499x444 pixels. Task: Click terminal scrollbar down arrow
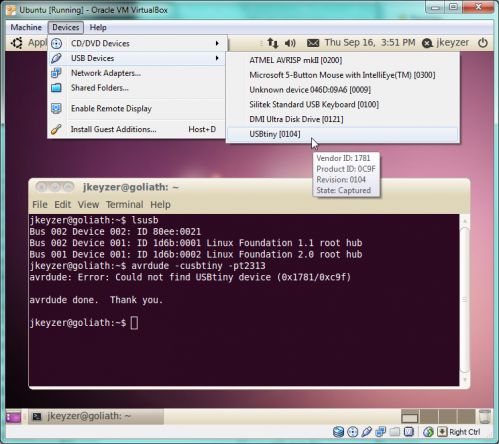[x=465, y=380]
